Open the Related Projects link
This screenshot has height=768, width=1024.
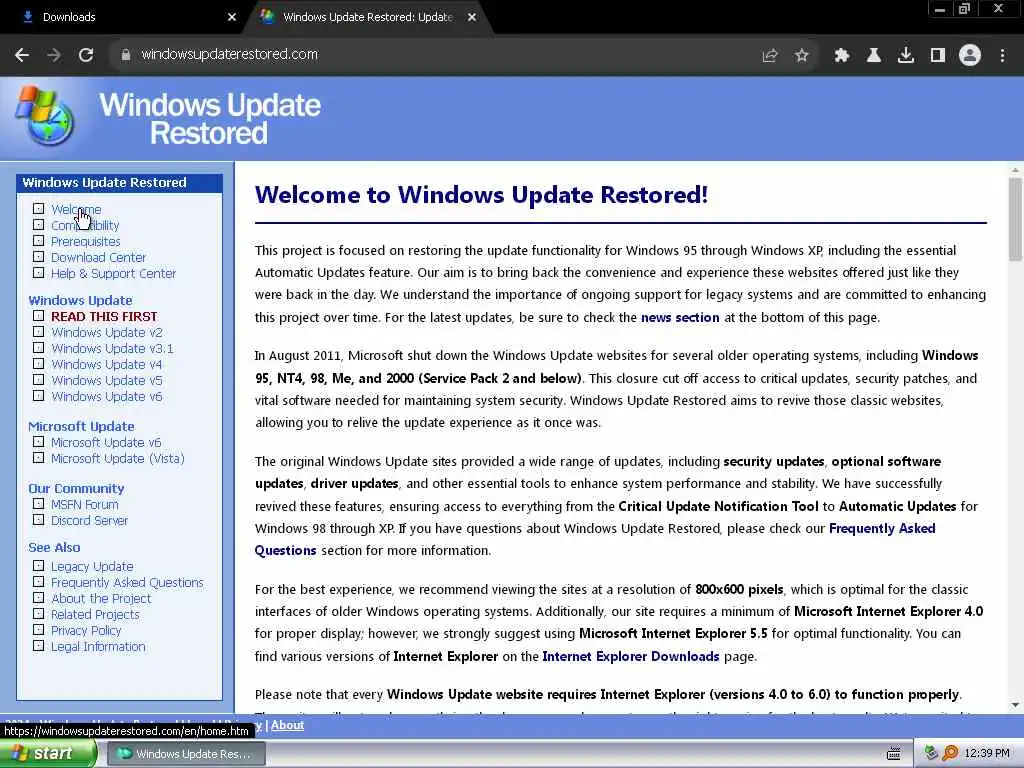pos(95,615)
